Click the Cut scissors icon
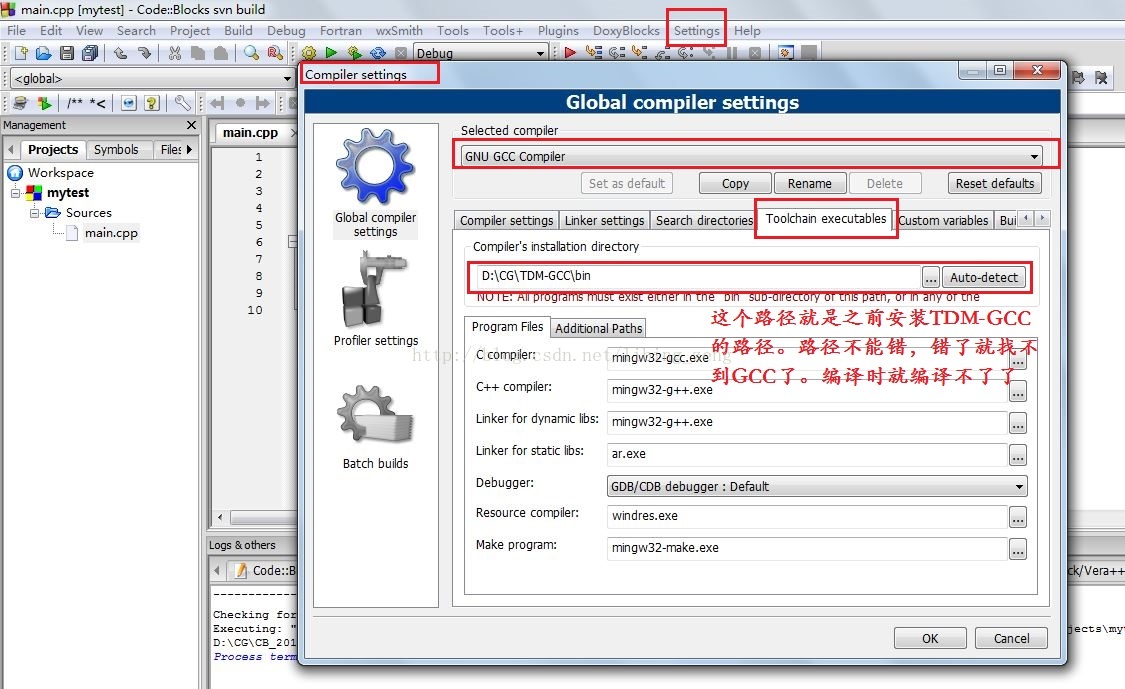Viewport: 1125px width, 689px height. 174,52
